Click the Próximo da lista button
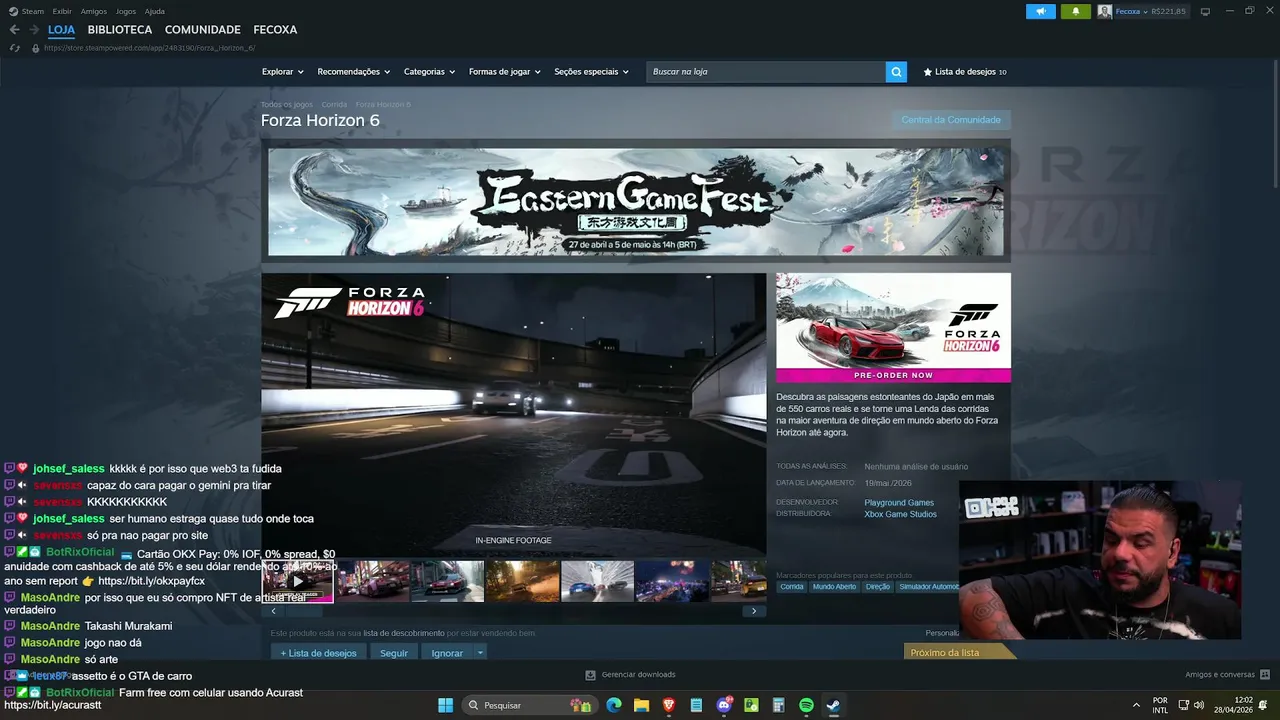The image size is (1280, 720). [958, 652]
